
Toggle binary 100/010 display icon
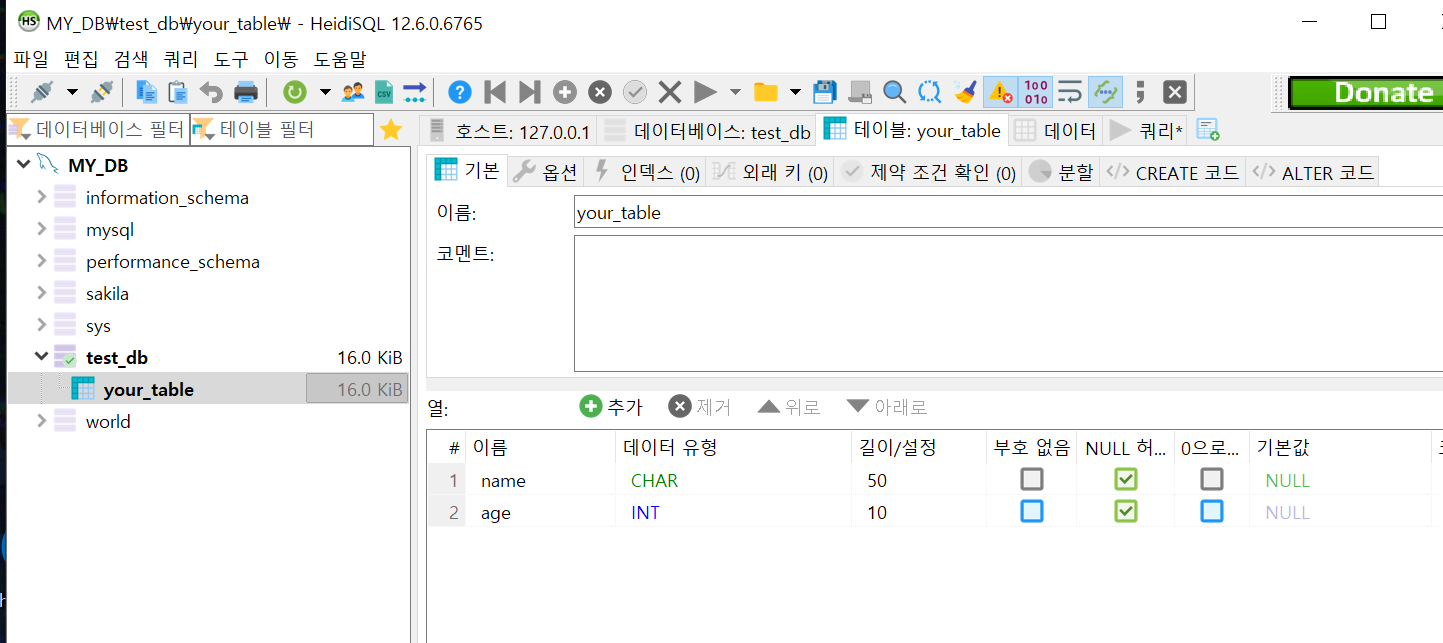1036,93
